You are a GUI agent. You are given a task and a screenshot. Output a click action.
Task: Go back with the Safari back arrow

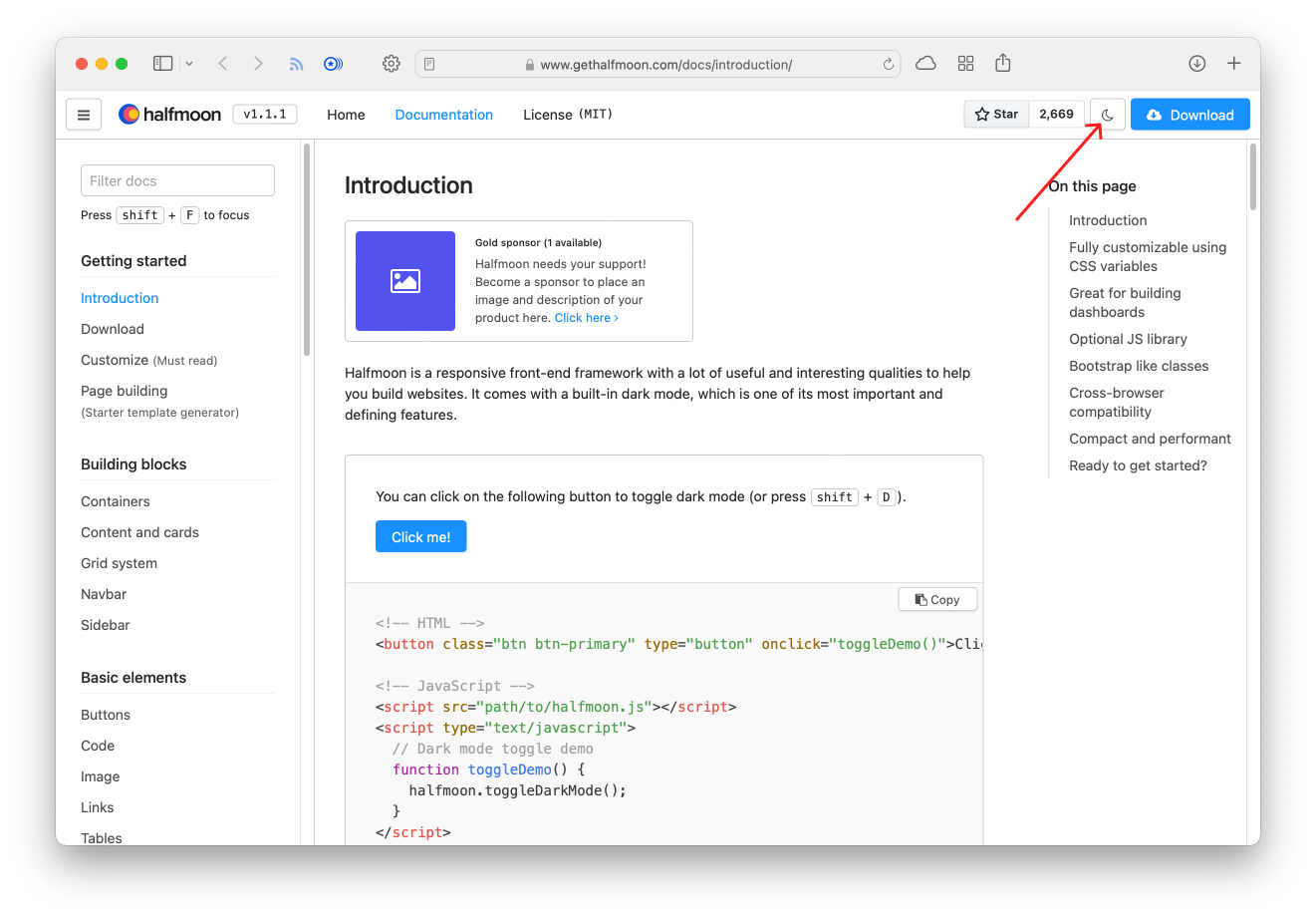pos(223,64)
